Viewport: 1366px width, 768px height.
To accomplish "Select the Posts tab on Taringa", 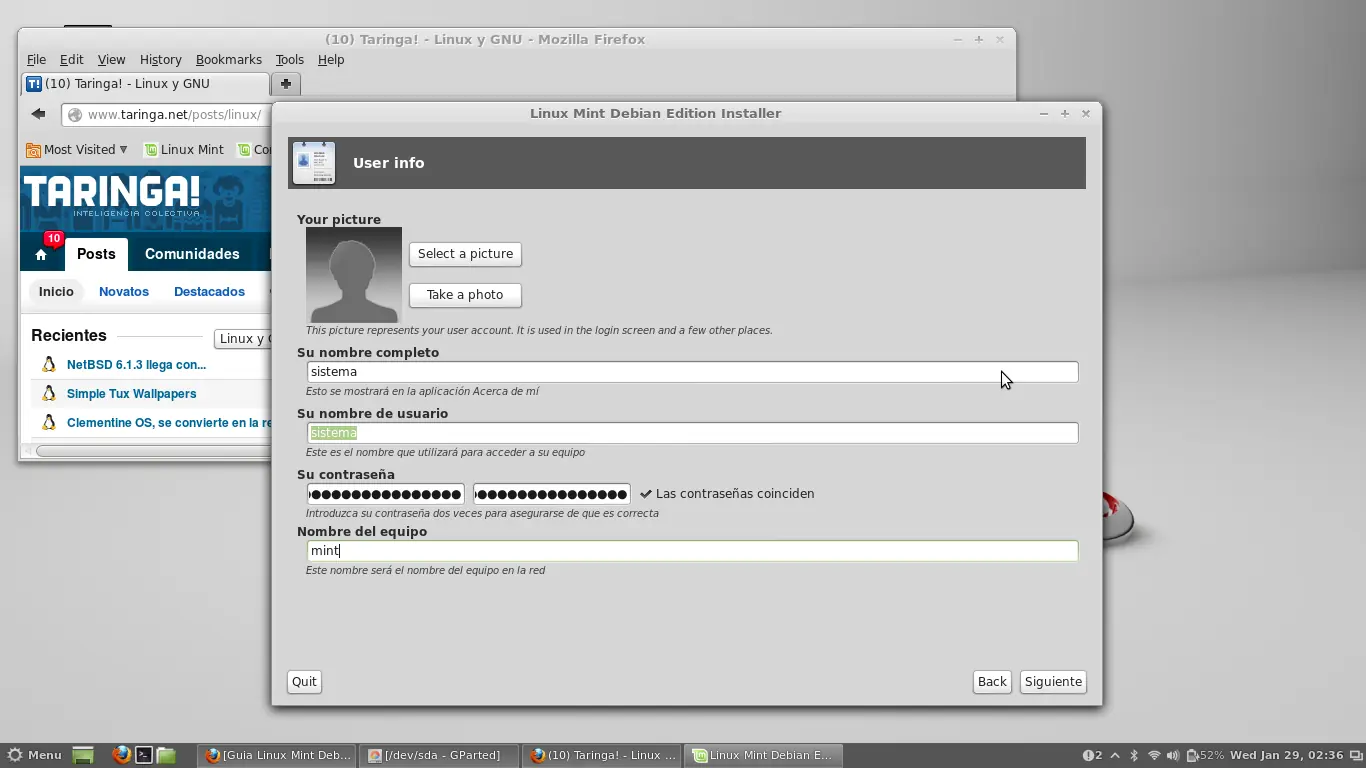I will coord(96,254).
